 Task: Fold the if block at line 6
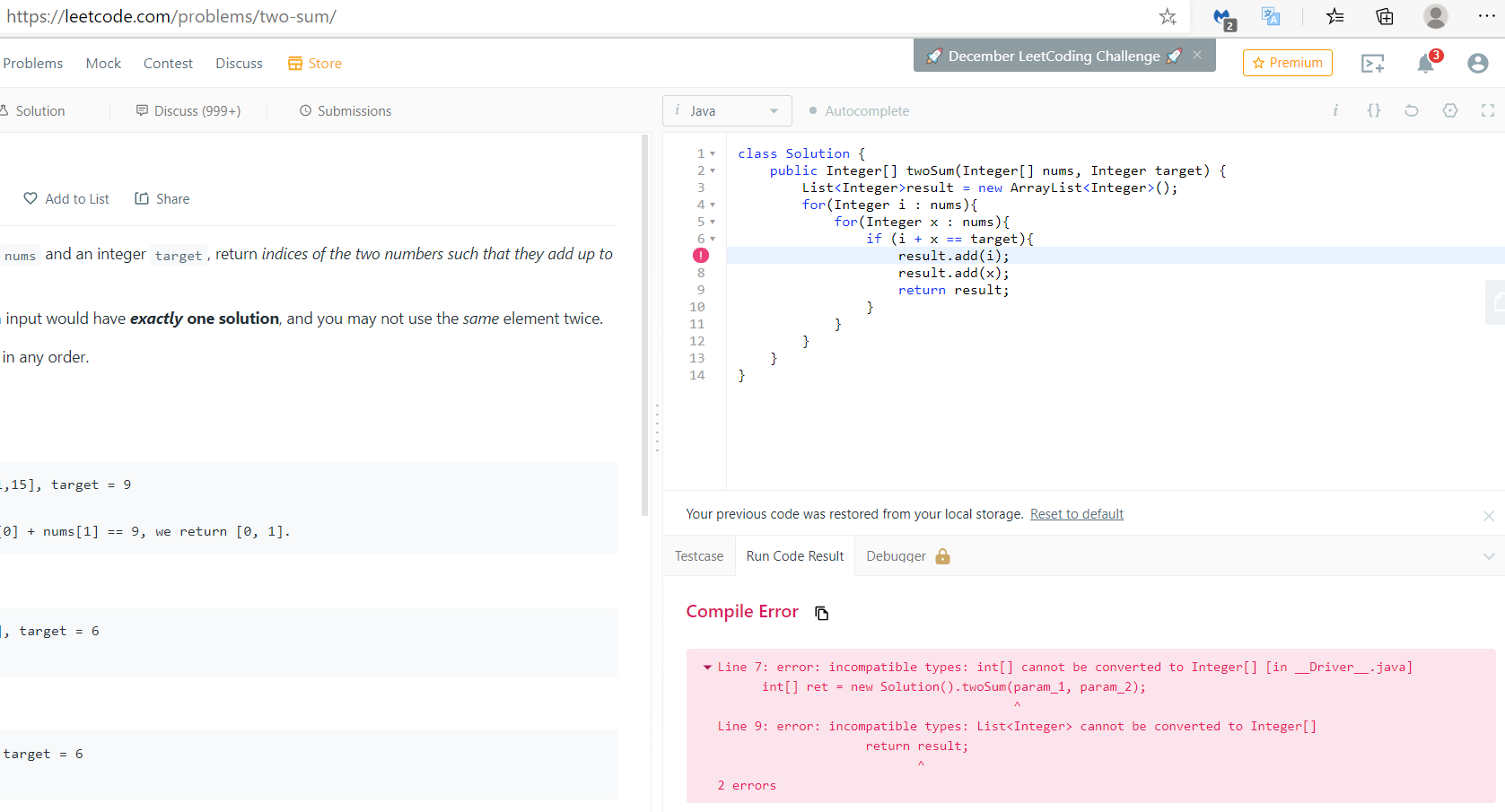pos(713,239)
